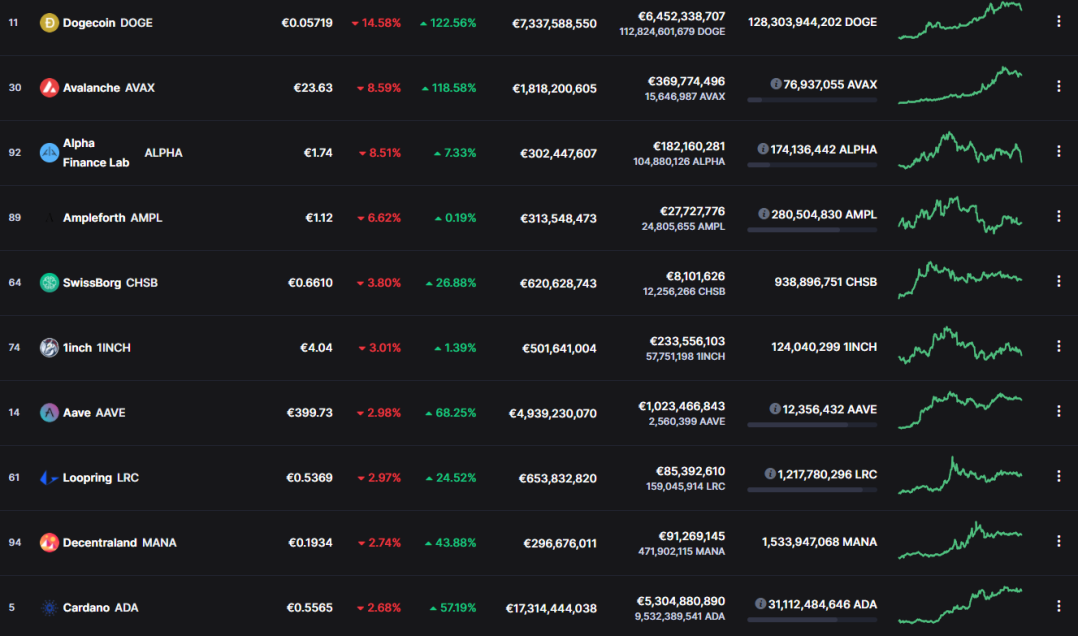Open the three-dot menu for Ampleforth

1059,217
